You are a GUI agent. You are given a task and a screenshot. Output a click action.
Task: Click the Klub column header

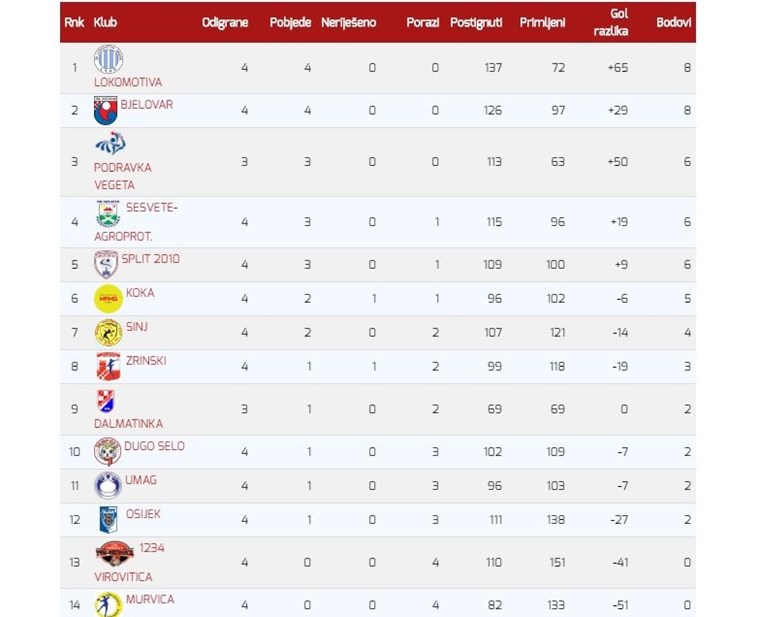coord(105,22)
